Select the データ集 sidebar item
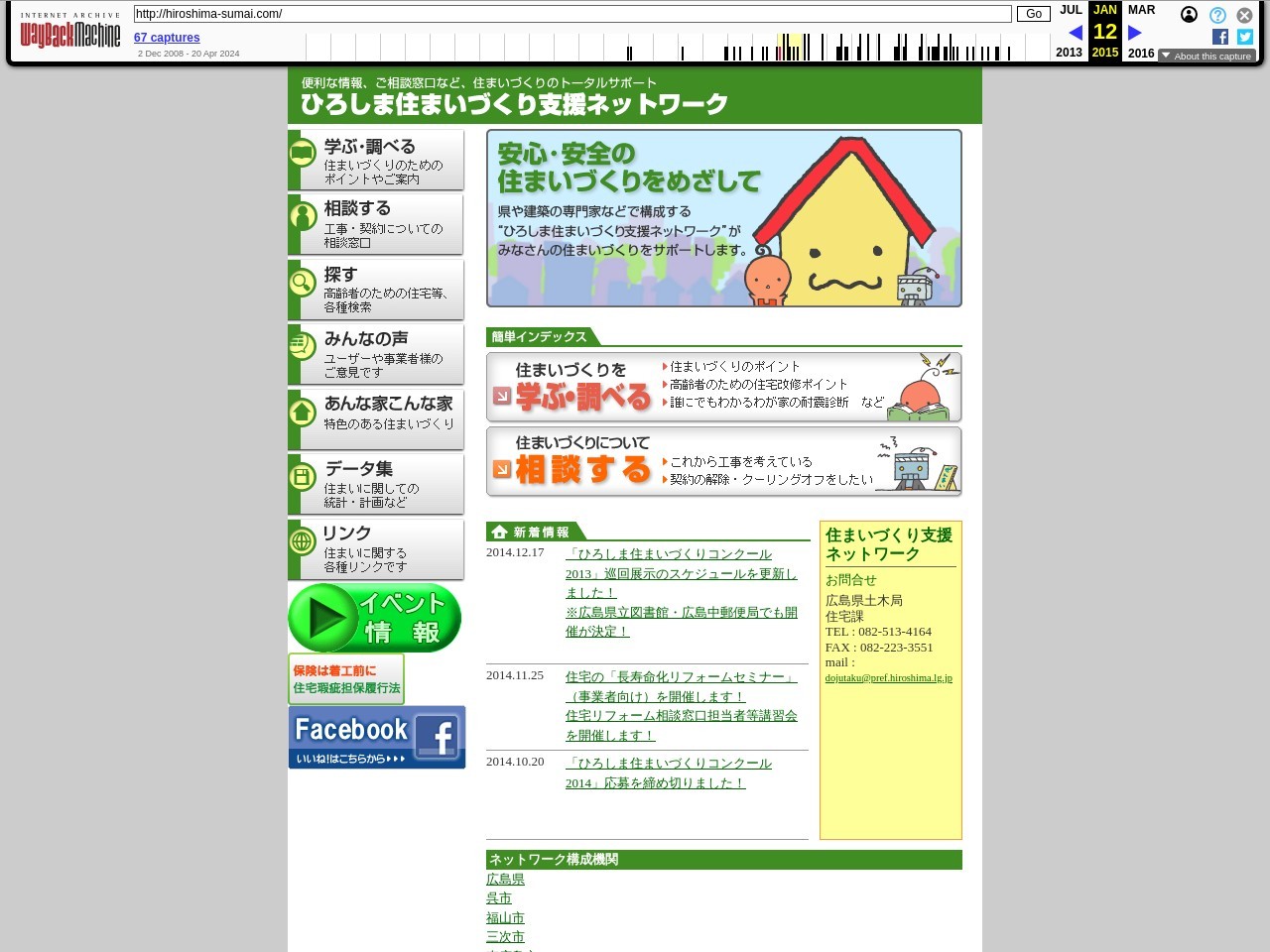The width and height of the screenshot is (1270, 952). 376,484
